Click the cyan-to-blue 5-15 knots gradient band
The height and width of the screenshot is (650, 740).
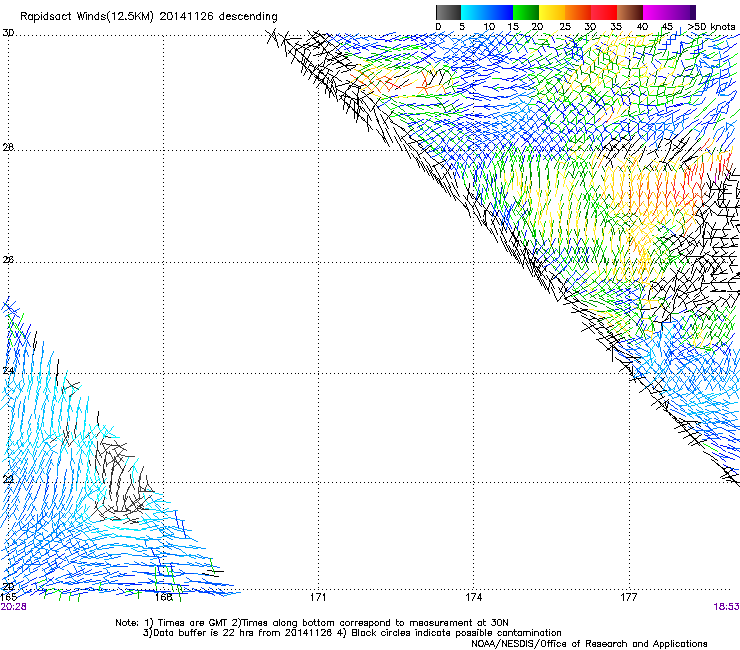click(487, 12)
